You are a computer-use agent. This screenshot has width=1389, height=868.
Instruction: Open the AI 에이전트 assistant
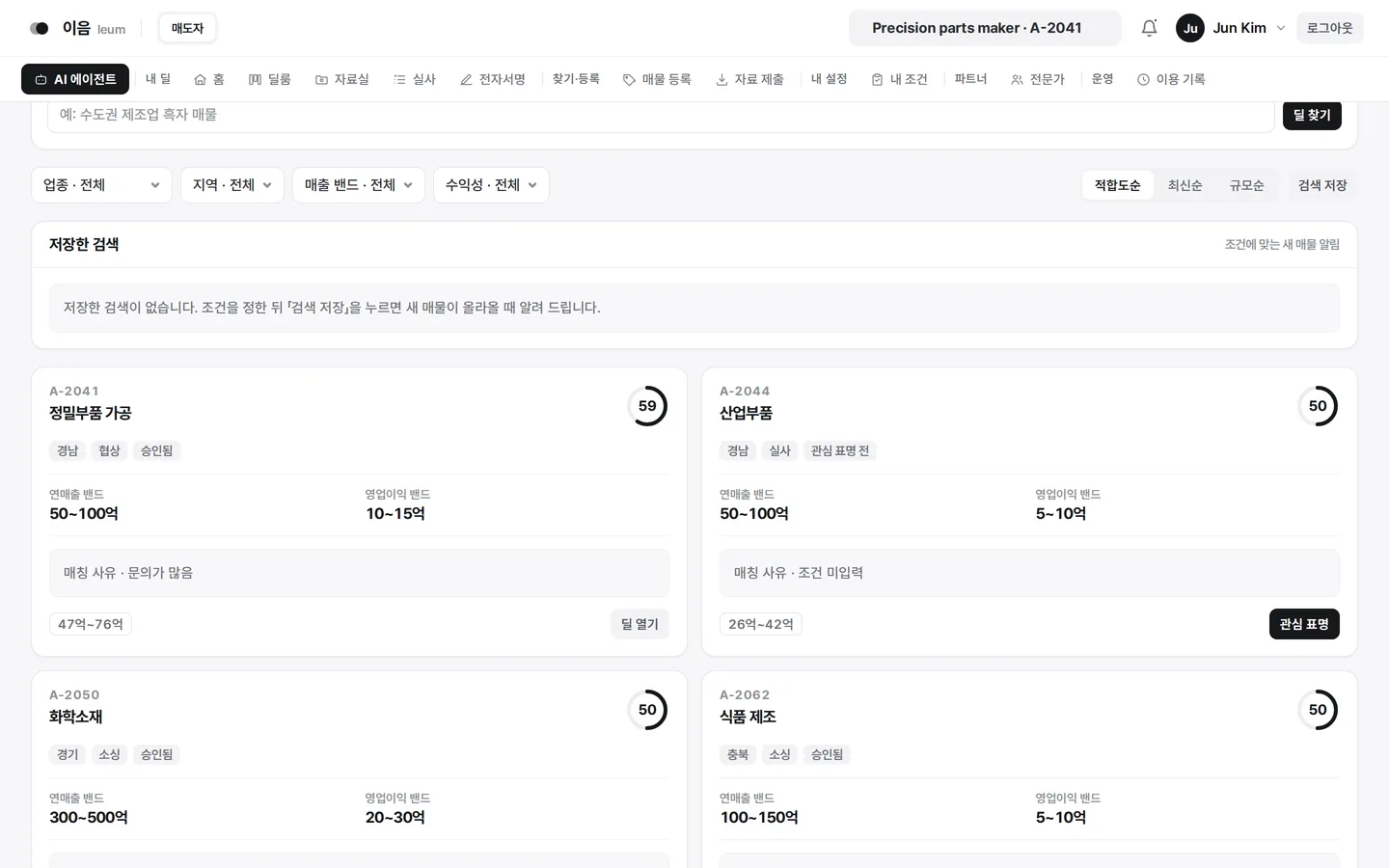click(x=75, y=79)
